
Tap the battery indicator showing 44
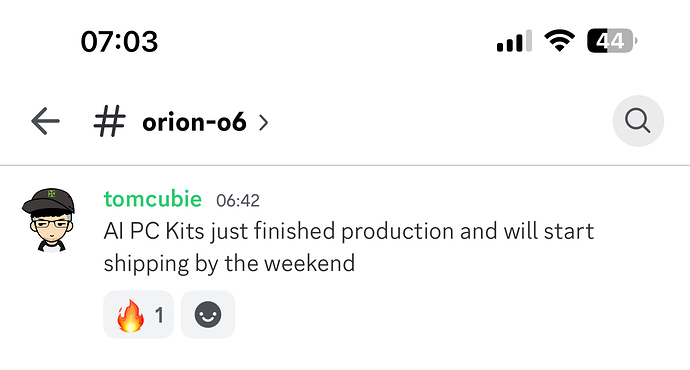(612, 41)
